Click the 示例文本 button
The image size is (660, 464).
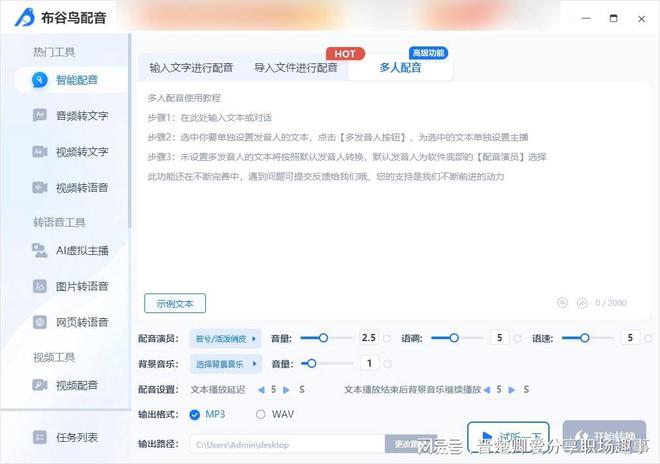175,303
